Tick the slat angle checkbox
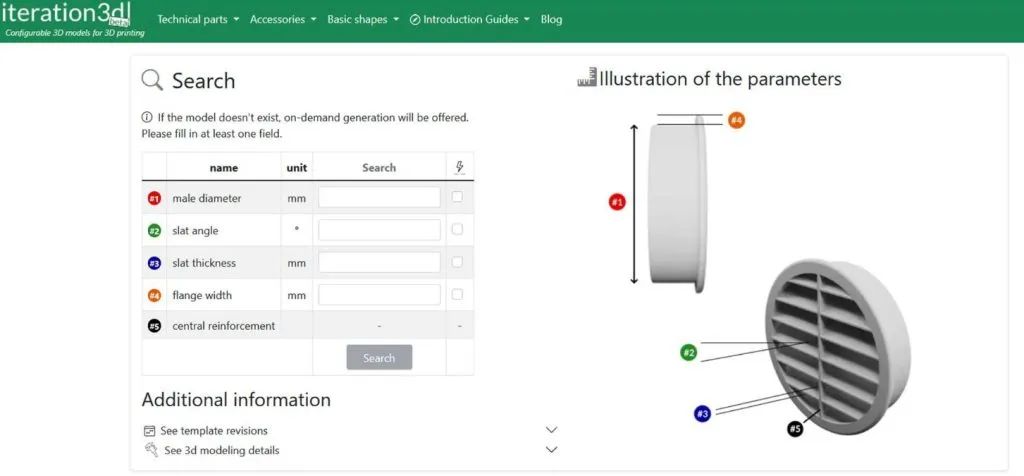This screenshot has width=1024, height=476. (x=457, y=229)
